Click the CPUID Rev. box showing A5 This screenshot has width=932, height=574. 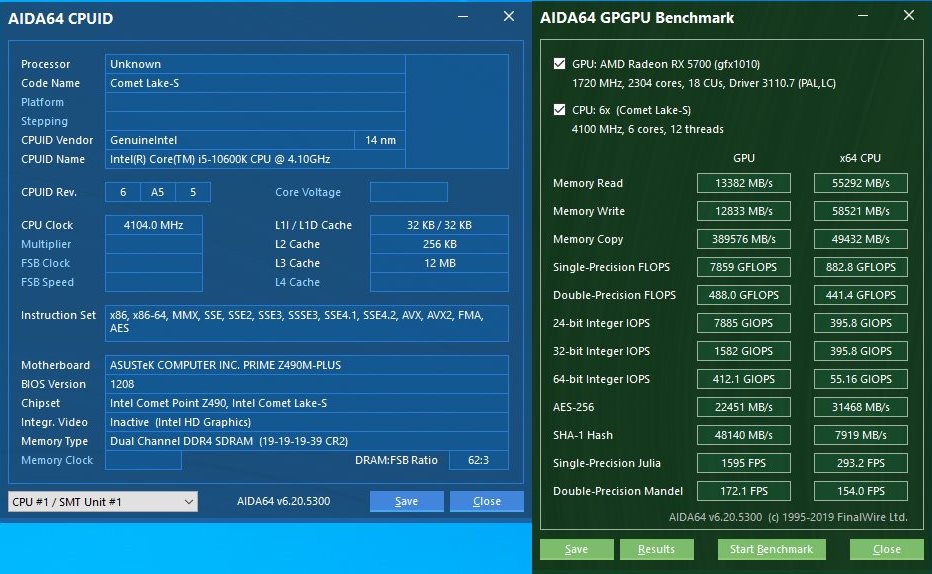(x=158, y=192)
